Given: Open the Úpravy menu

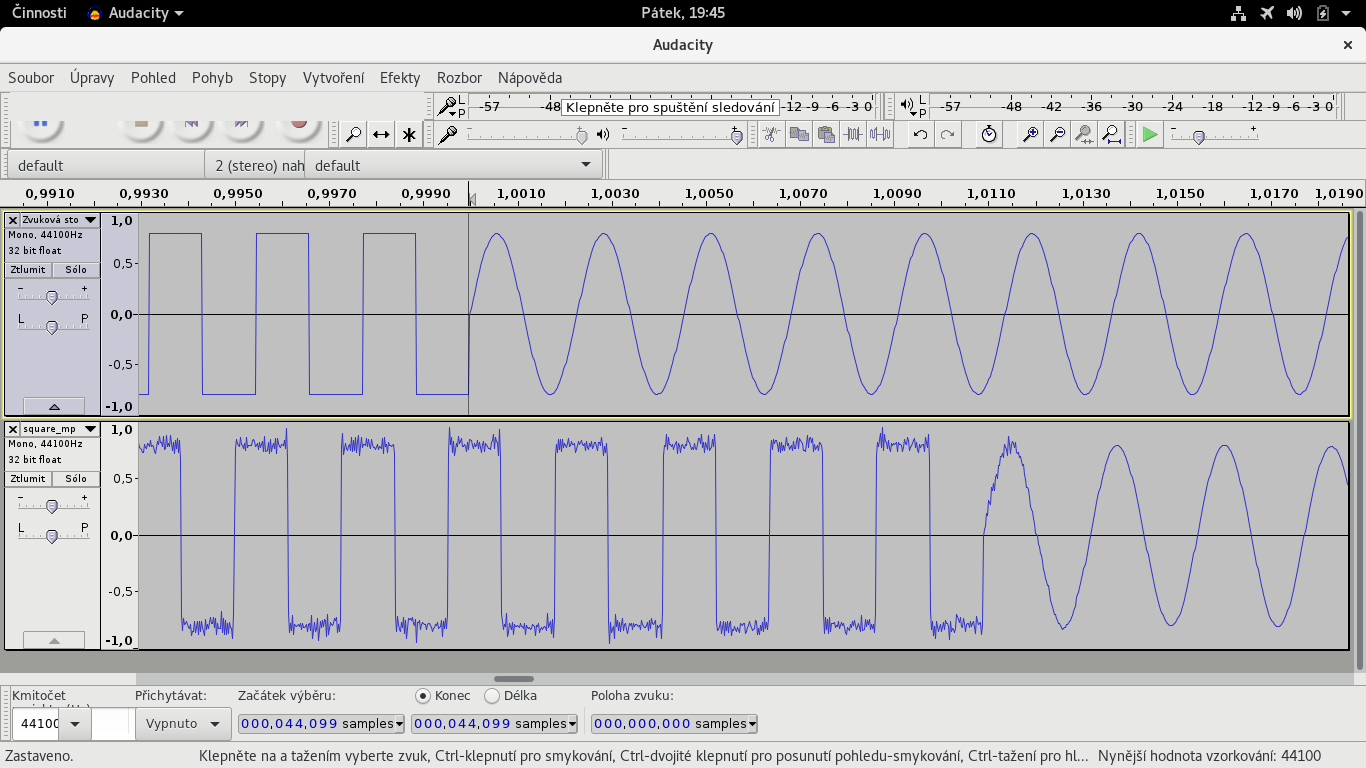Looking at the screenshot, I should pos(92,77).
